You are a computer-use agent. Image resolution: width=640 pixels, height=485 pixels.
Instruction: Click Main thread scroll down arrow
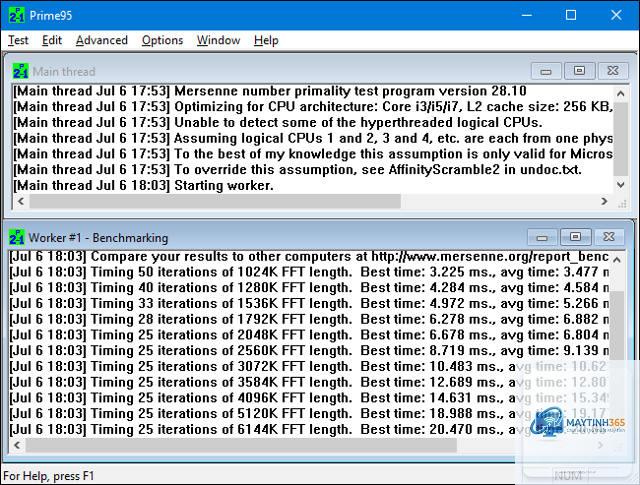(x=621, y=185)
